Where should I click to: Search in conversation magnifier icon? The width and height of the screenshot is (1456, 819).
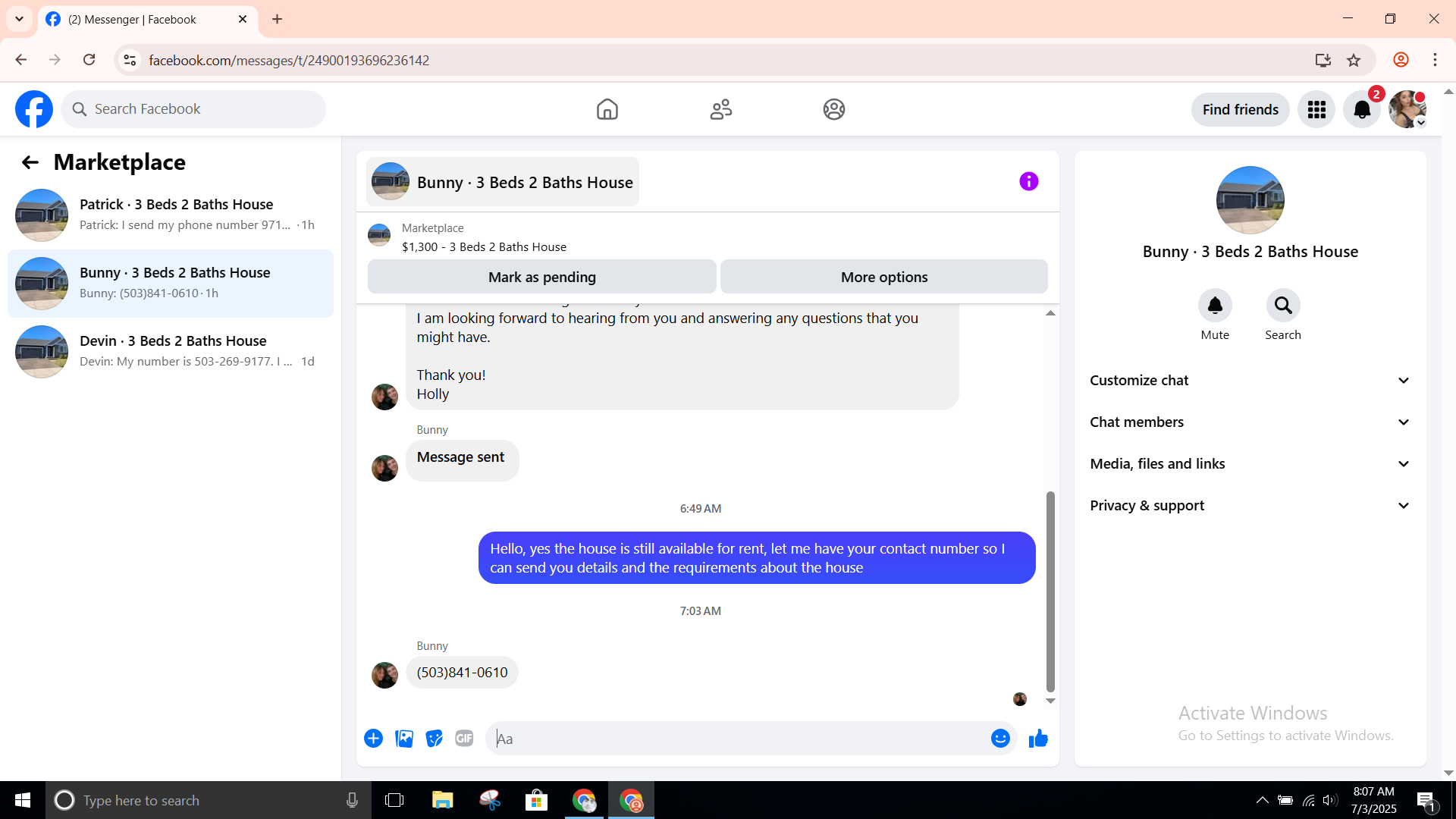1282,306
